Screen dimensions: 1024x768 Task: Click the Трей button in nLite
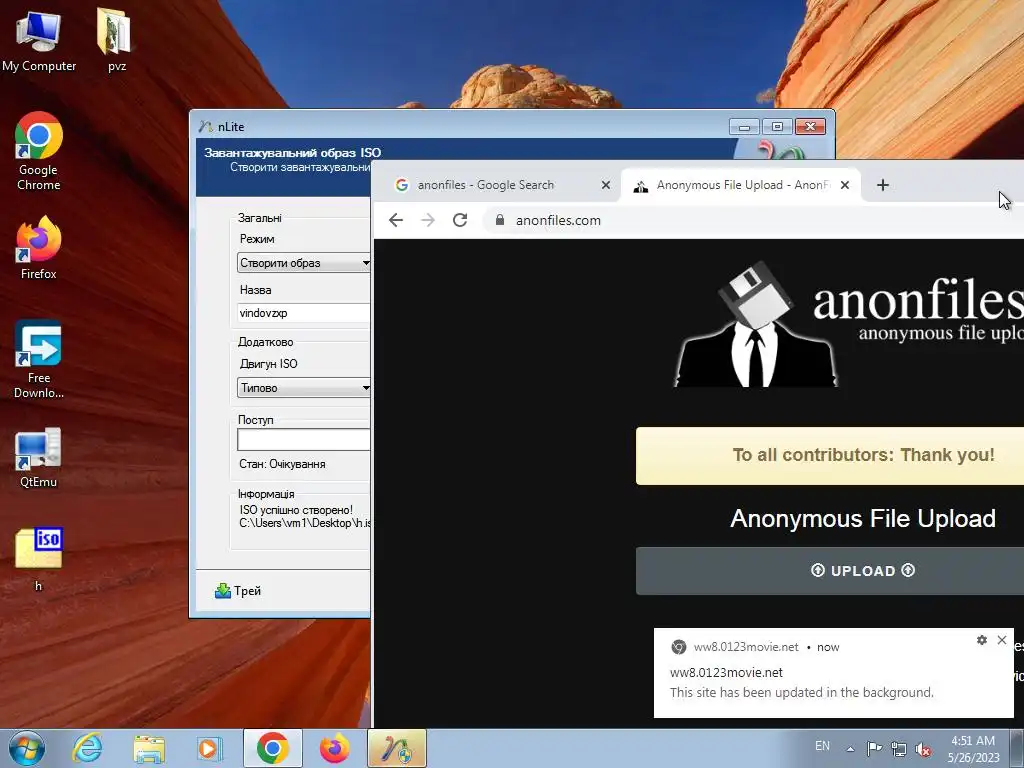tap(238, 591)
